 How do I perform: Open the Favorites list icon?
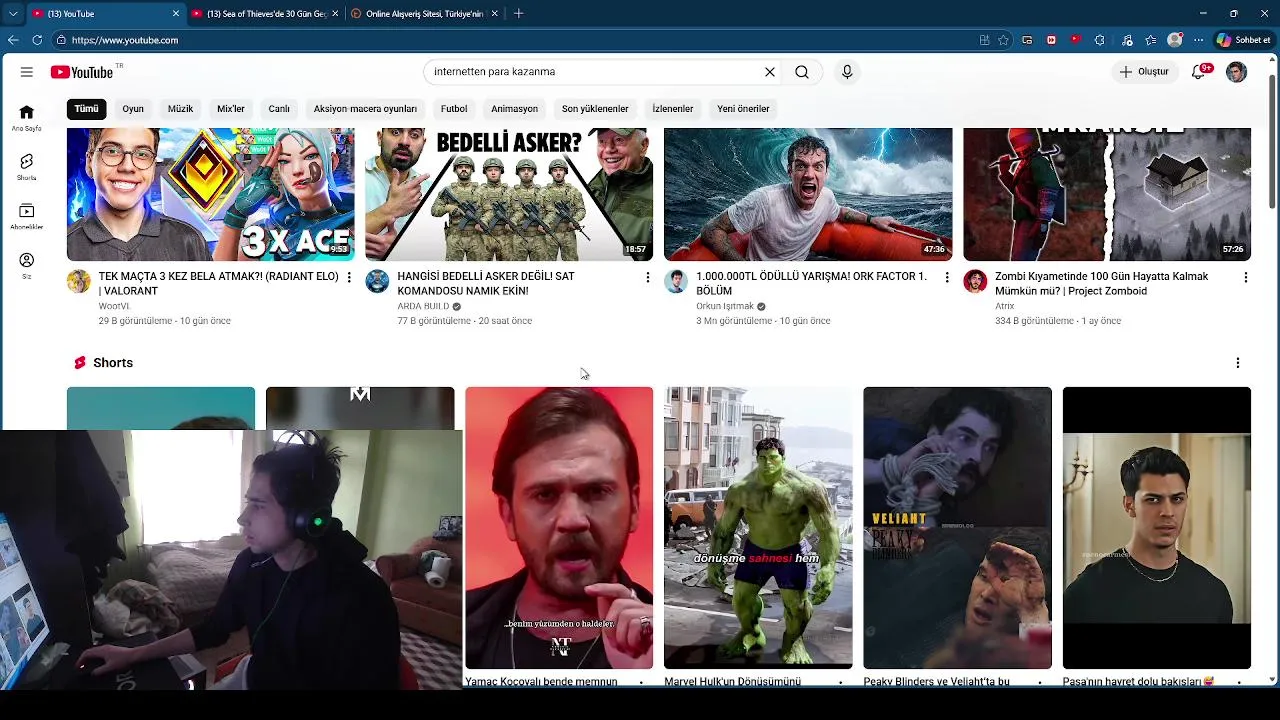(1151, 40)
